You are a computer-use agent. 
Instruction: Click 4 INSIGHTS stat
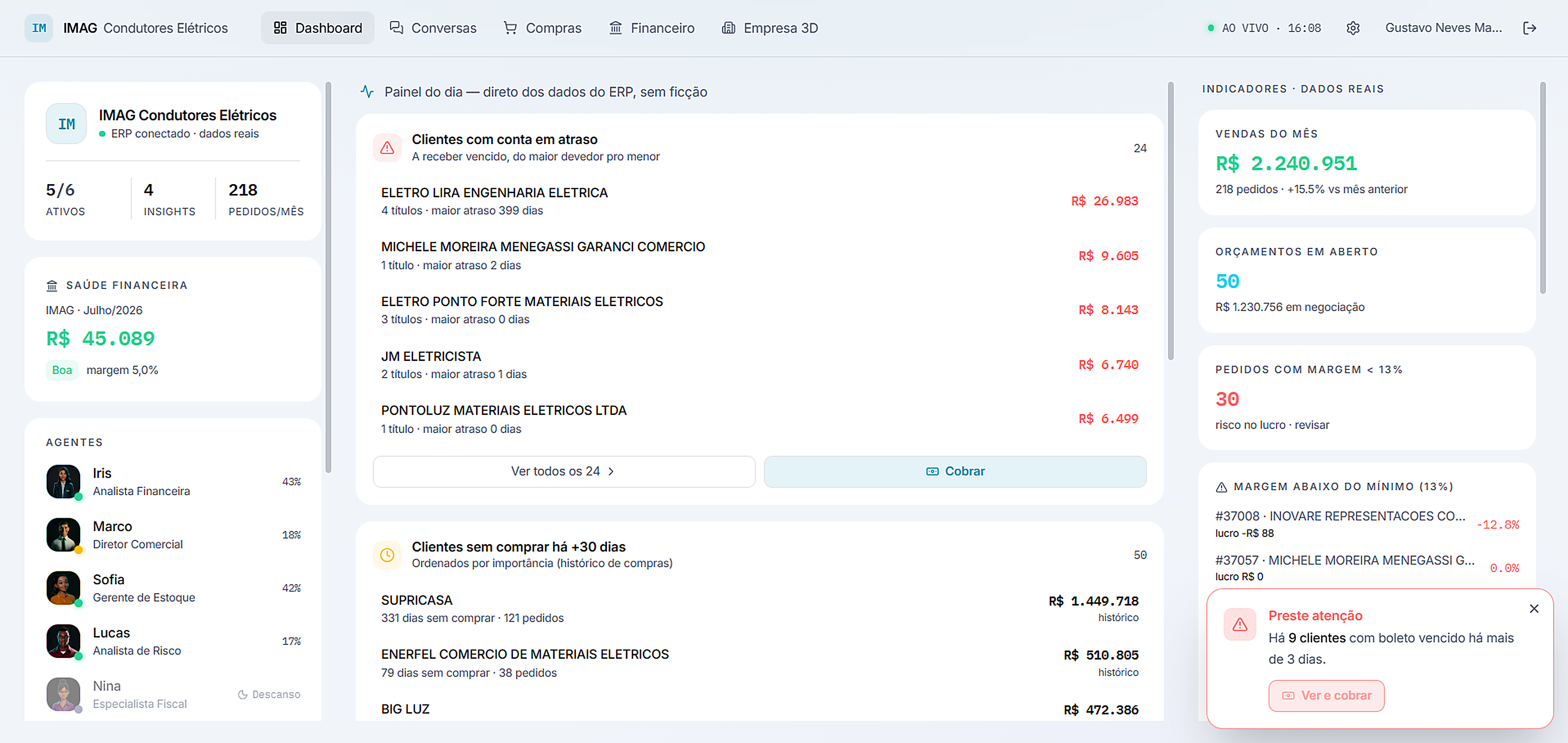pos(169,199)
